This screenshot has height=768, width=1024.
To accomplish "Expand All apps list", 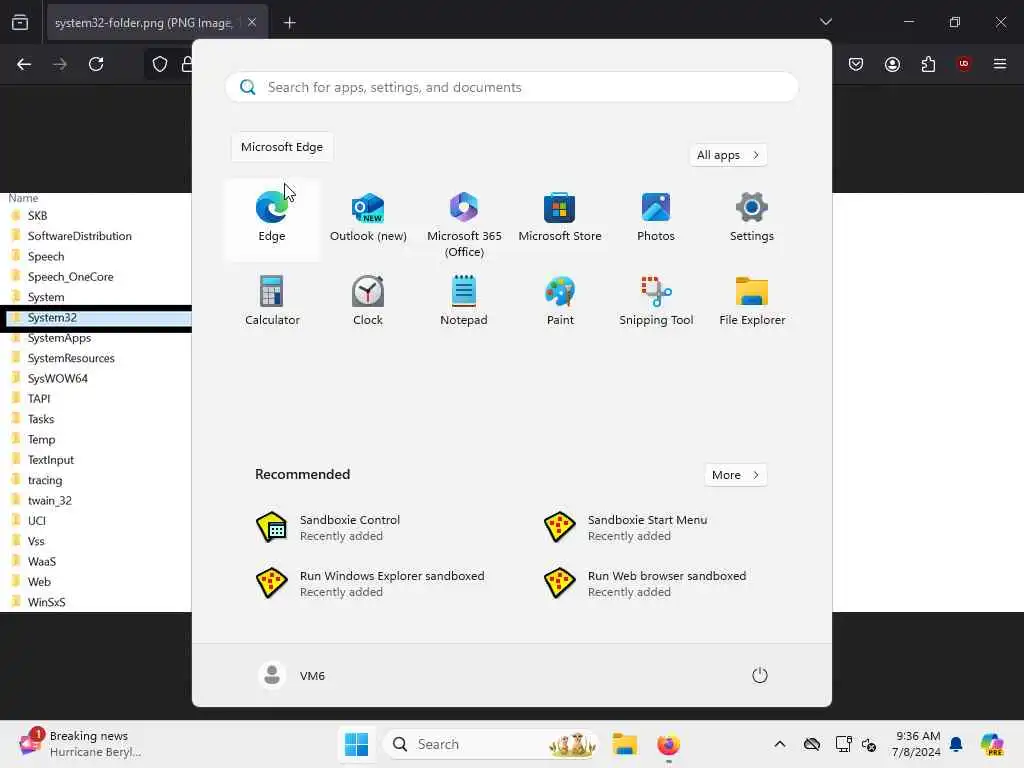I will [728, 155].
